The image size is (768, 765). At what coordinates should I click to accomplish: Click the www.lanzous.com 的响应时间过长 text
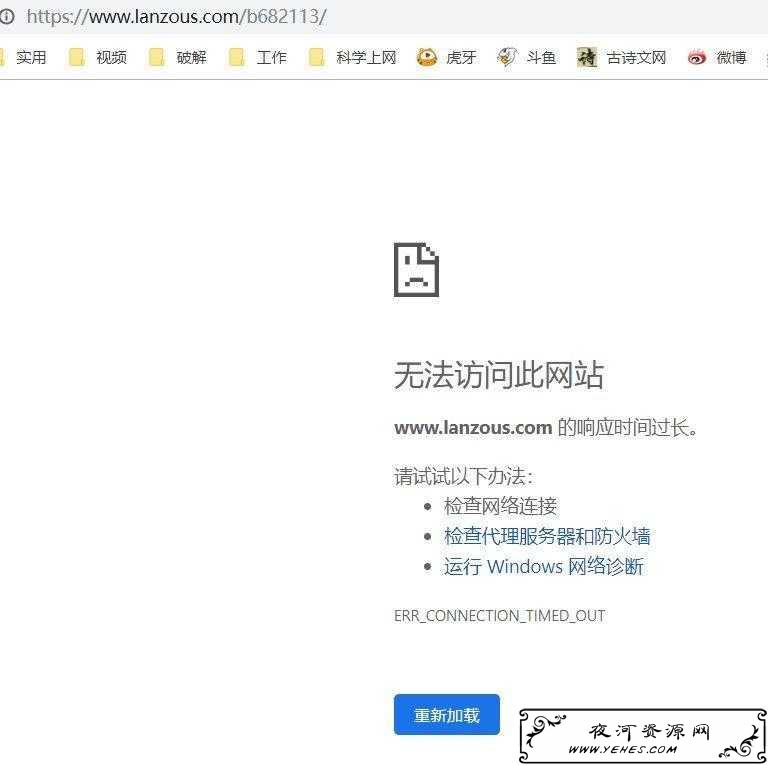click(x=546, y=427)
